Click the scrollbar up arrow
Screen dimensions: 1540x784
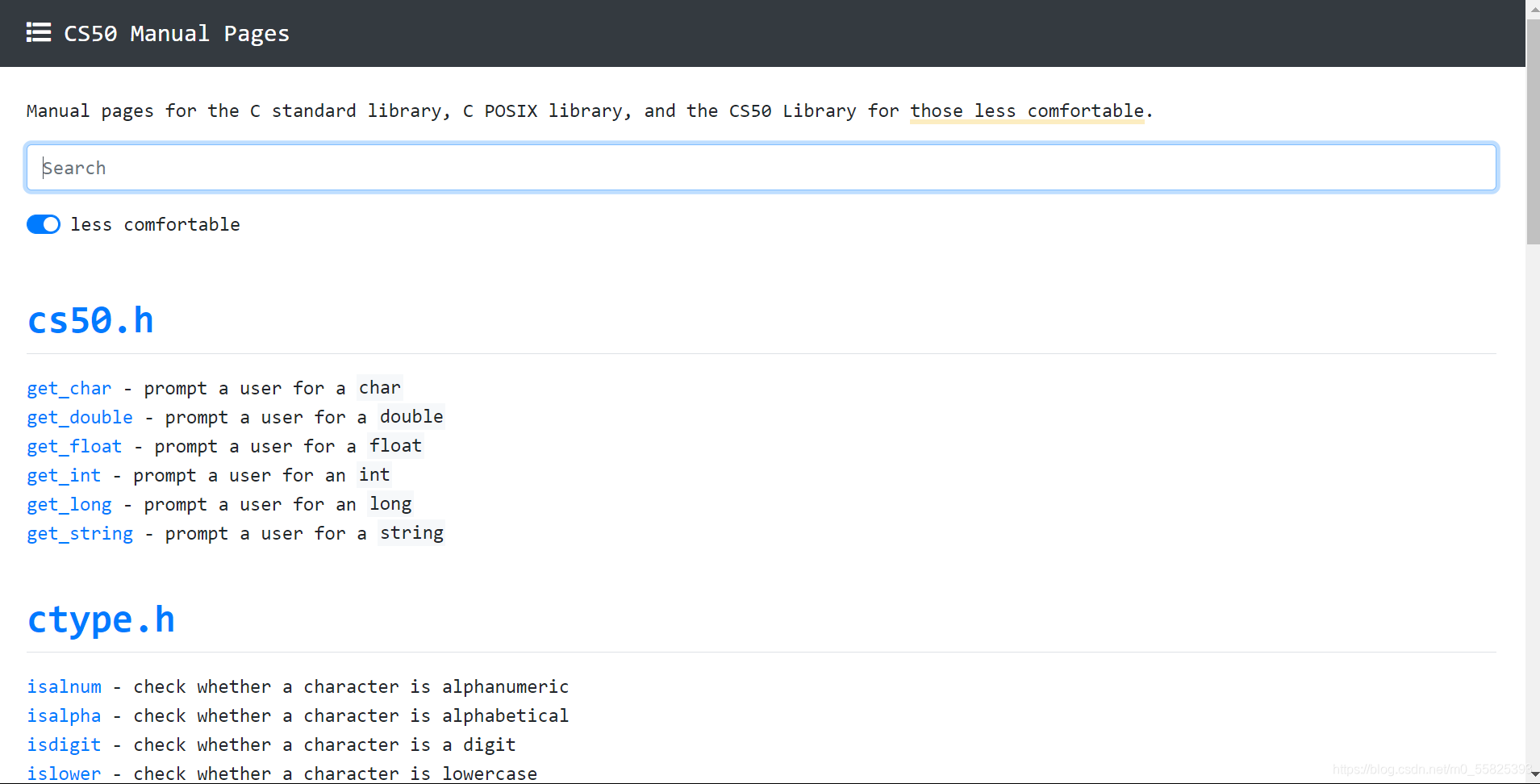pos(1533,8)
